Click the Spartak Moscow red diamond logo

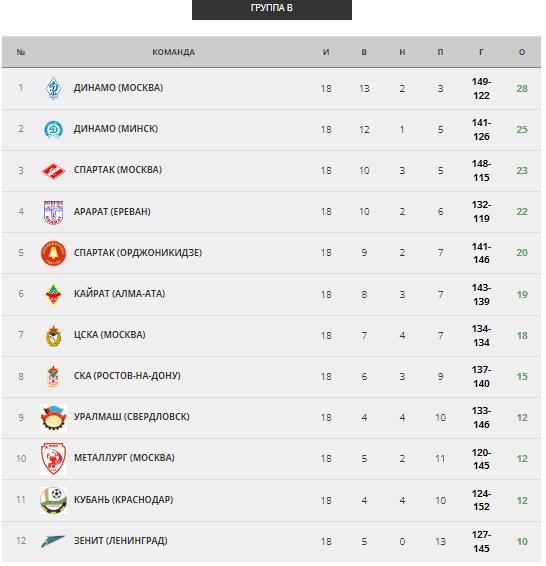(x=53, y=171)
